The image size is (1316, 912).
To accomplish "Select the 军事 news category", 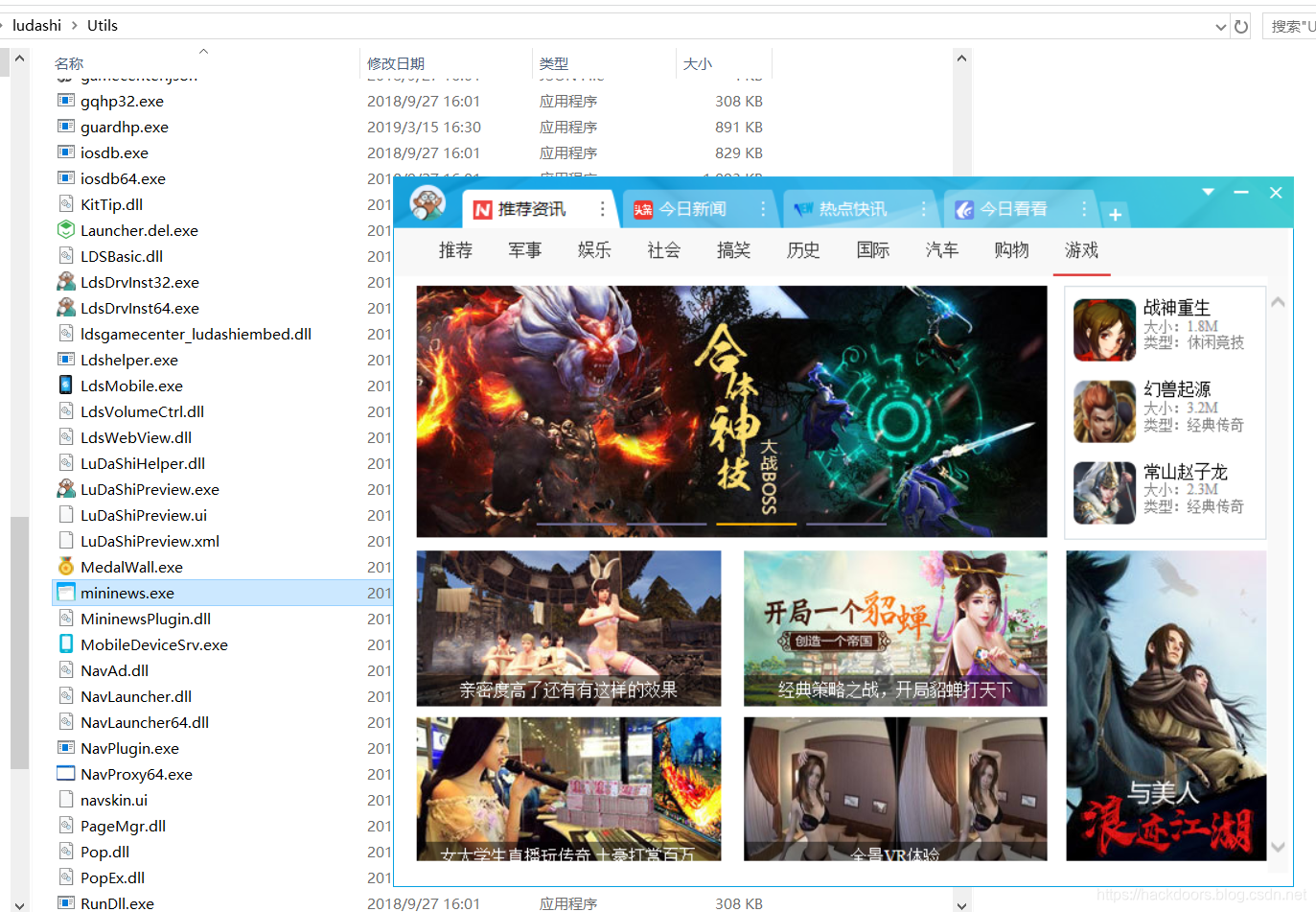I will point(525,250).
